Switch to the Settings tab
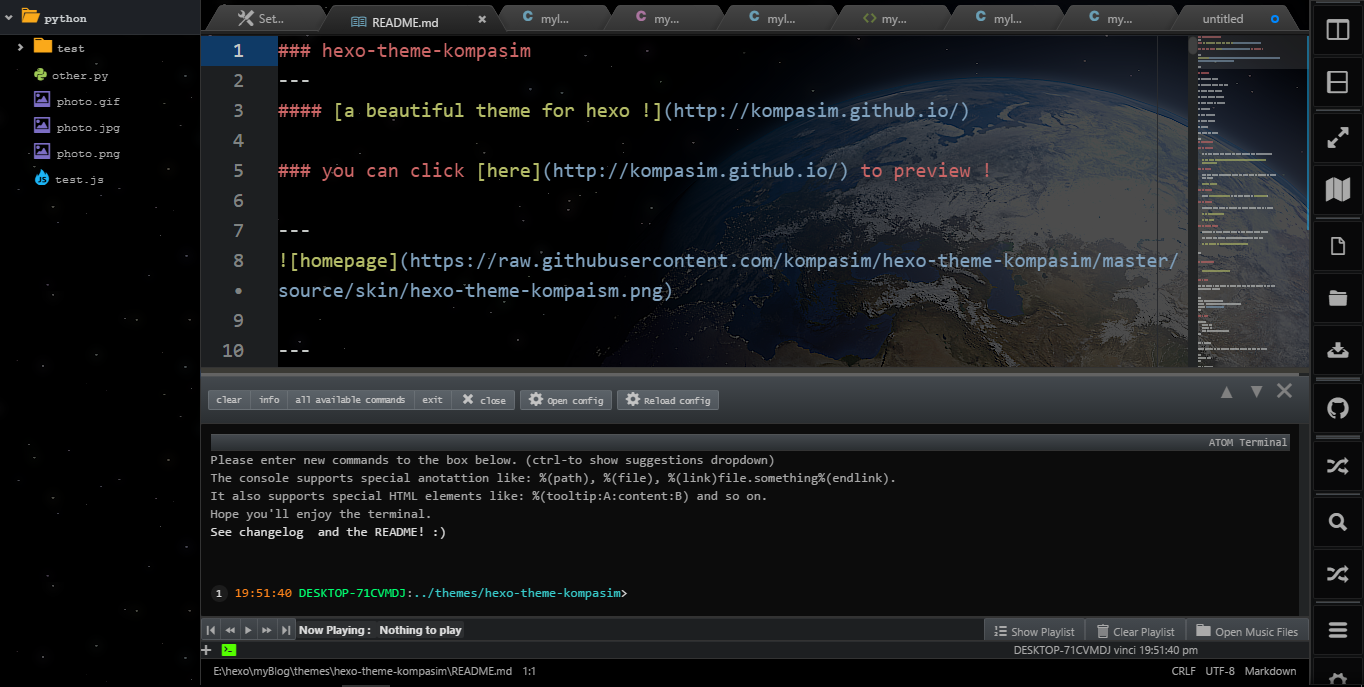 (262, 19)
